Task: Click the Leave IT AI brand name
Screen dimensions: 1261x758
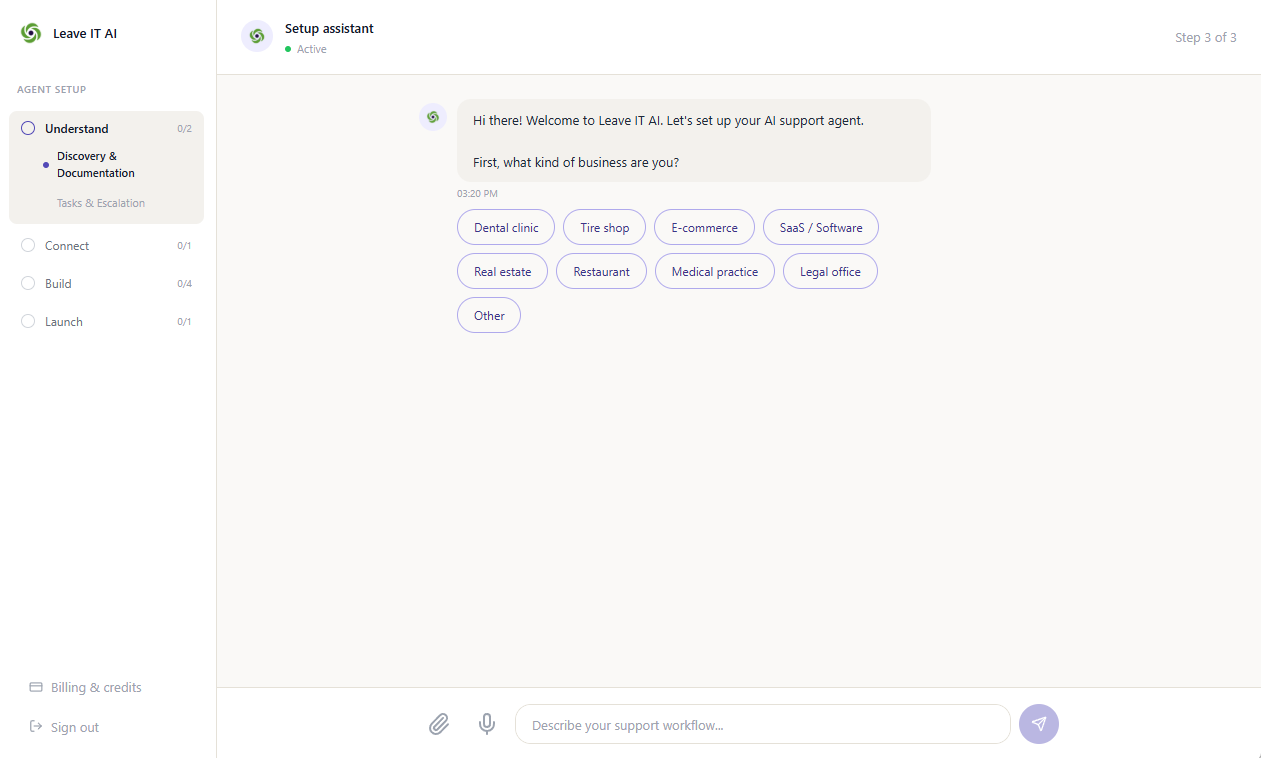Action: [x=85, y=33]
